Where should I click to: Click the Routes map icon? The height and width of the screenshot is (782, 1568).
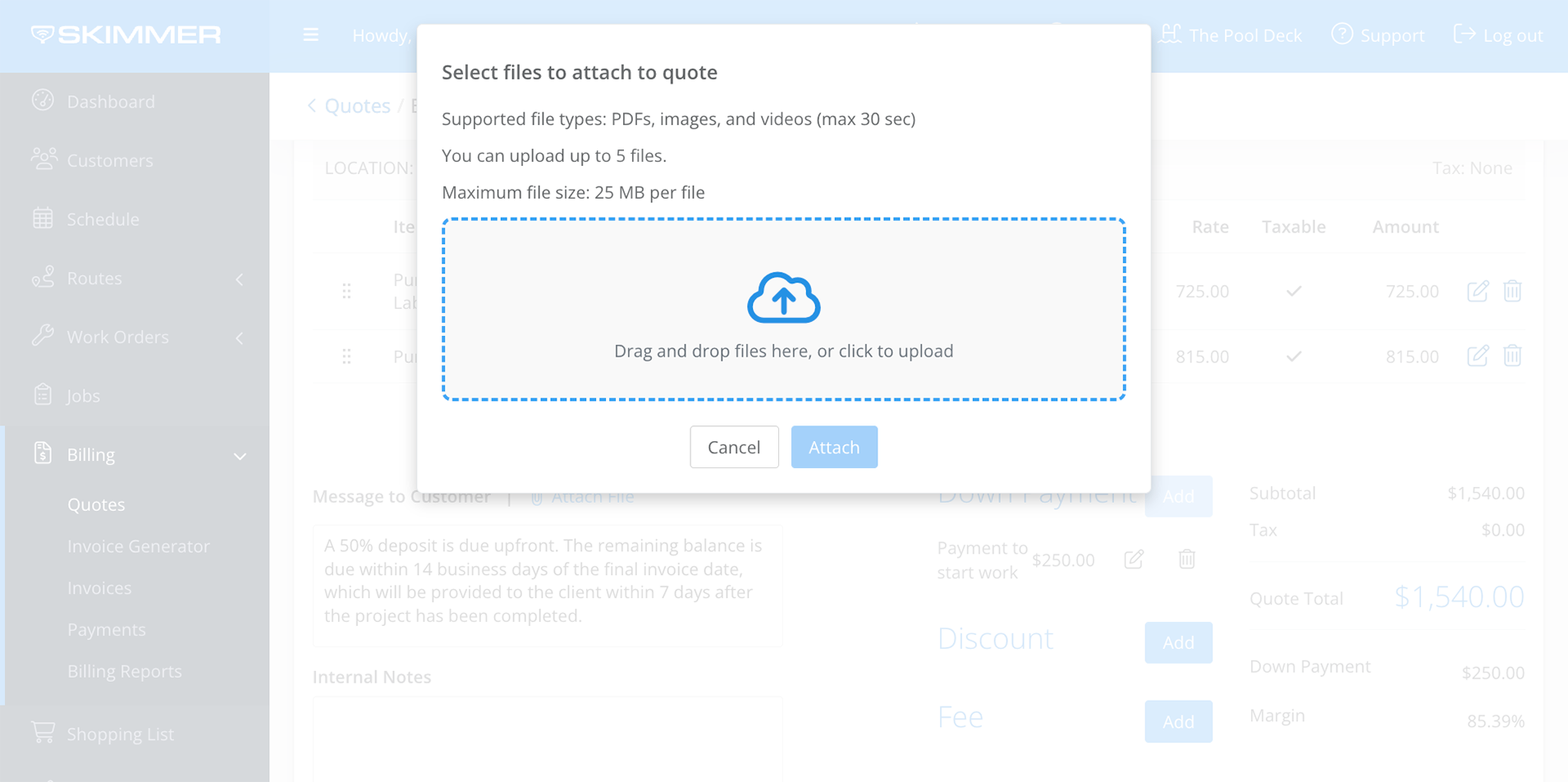click(x=43, y=277)
